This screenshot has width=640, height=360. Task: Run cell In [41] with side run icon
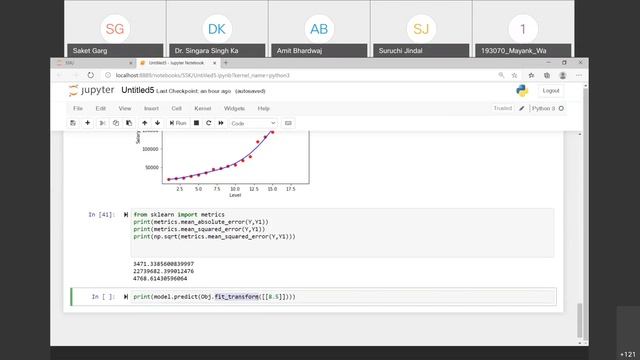click(126, 215)
